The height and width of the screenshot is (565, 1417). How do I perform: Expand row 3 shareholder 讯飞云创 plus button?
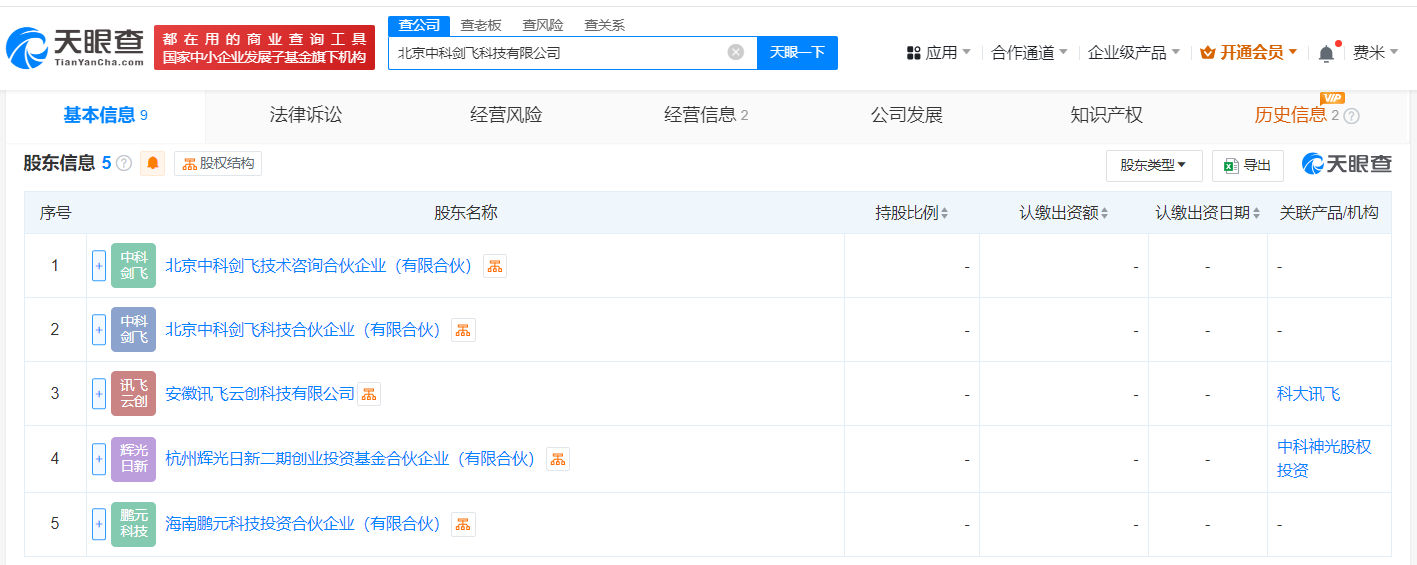(x=99, y=394)
